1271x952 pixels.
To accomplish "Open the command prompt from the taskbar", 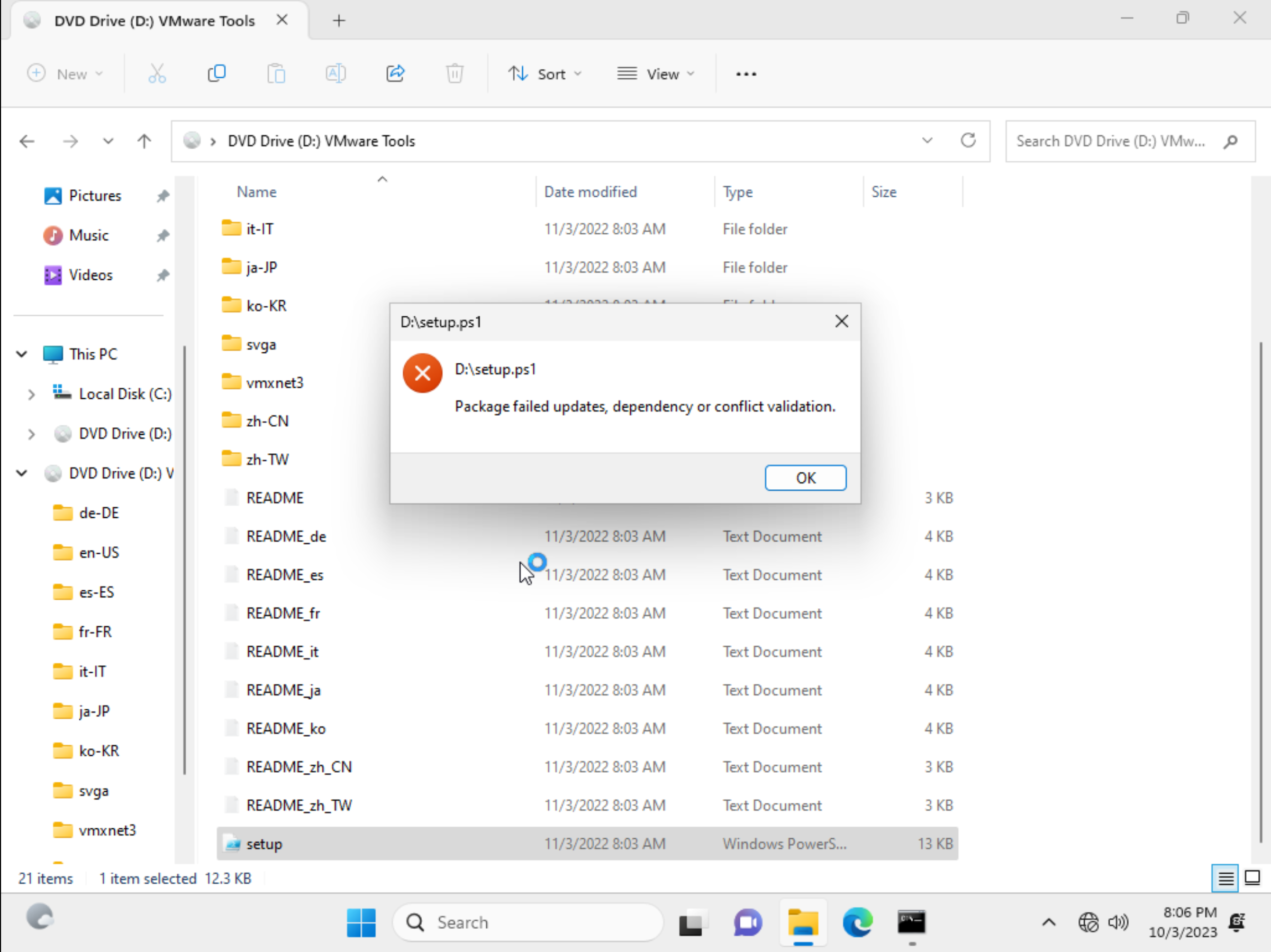I will pos(911,922).
